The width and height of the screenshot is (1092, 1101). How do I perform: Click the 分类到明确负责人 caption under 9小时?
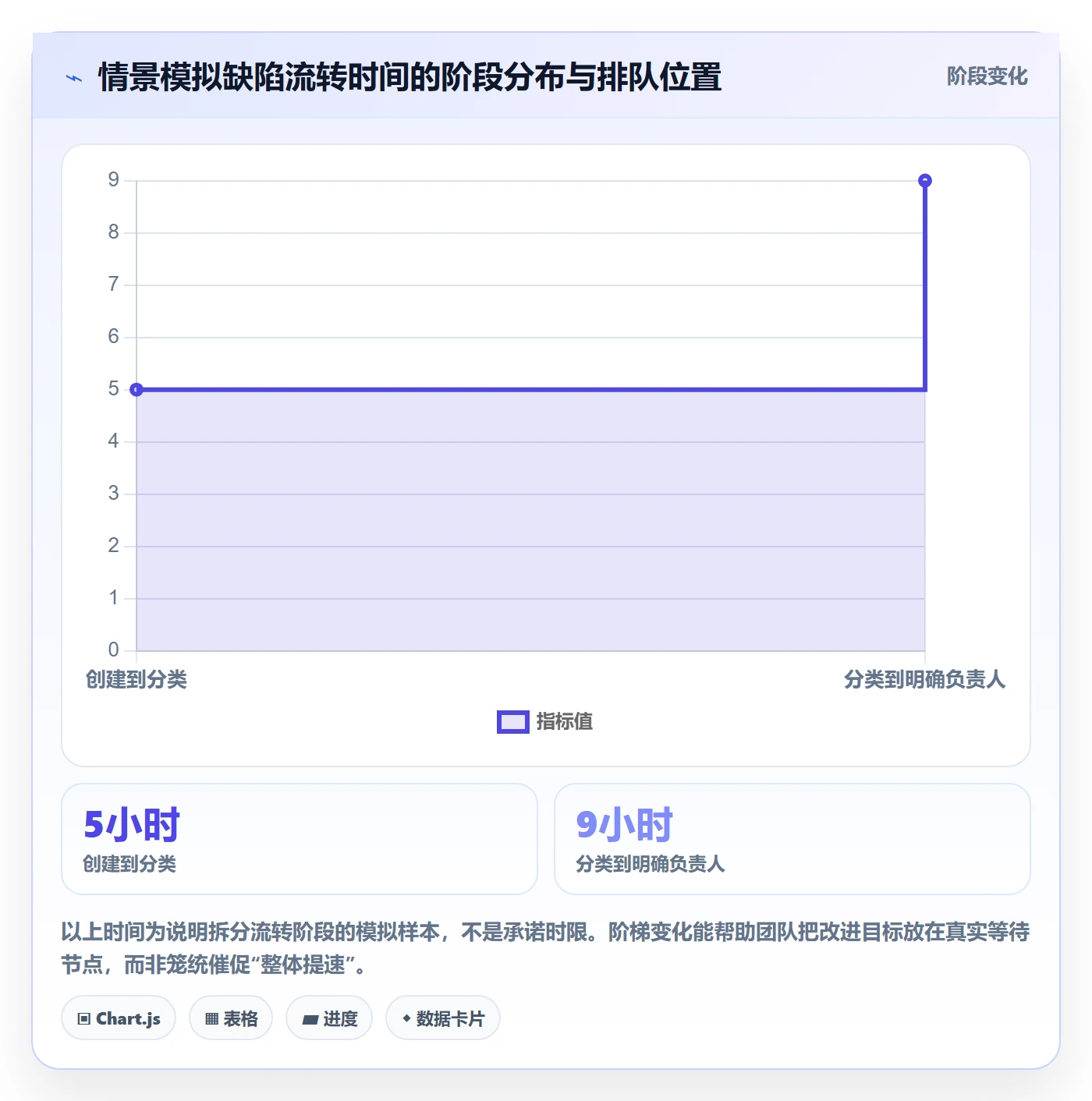(651, 864)
